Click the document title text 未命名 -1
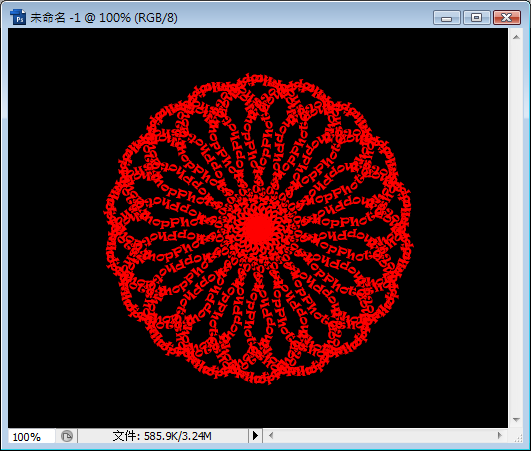The image size is (531, 451). [56, 18]
